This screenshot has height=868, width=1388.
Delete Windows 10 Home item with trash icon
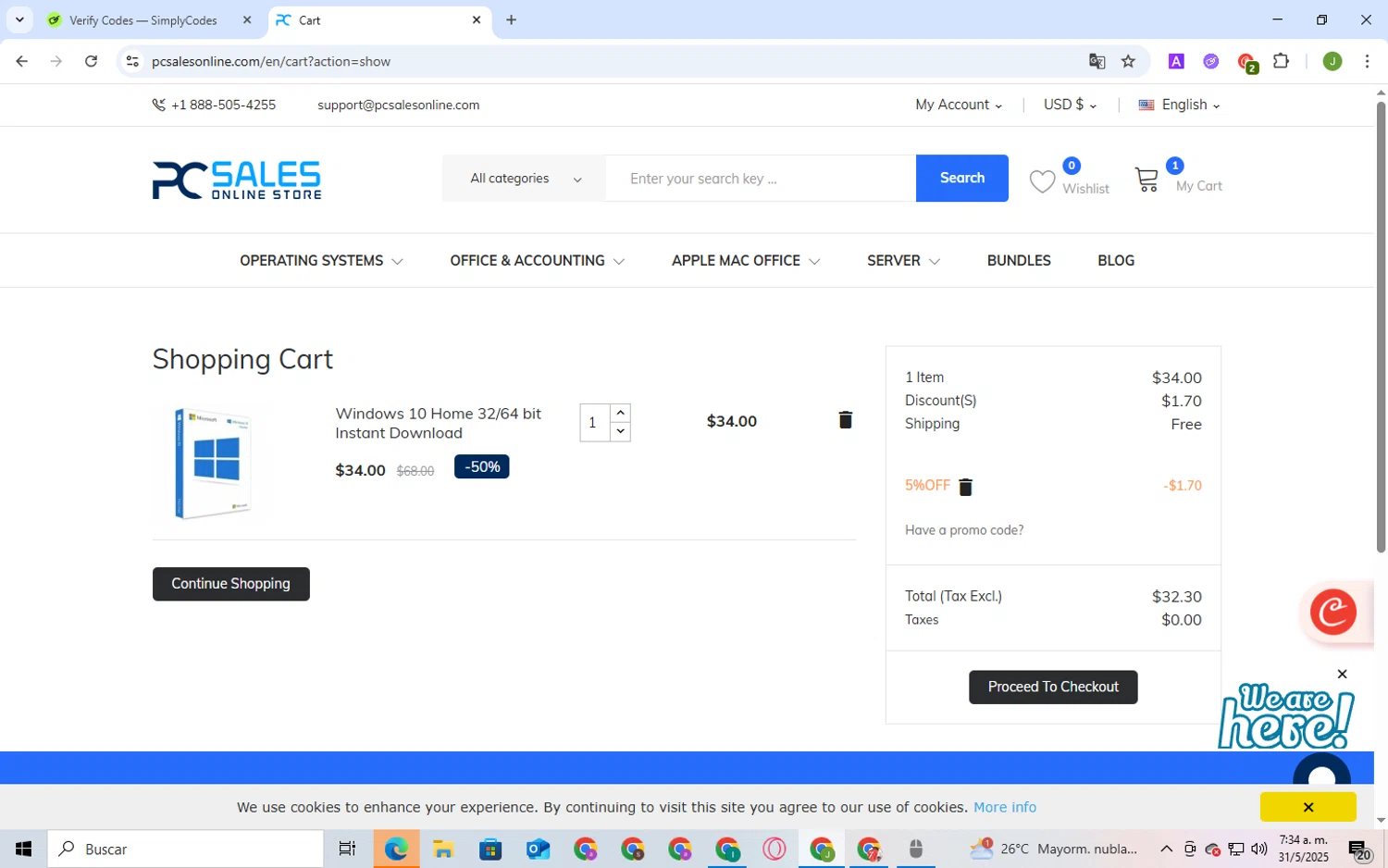[845, 420]
